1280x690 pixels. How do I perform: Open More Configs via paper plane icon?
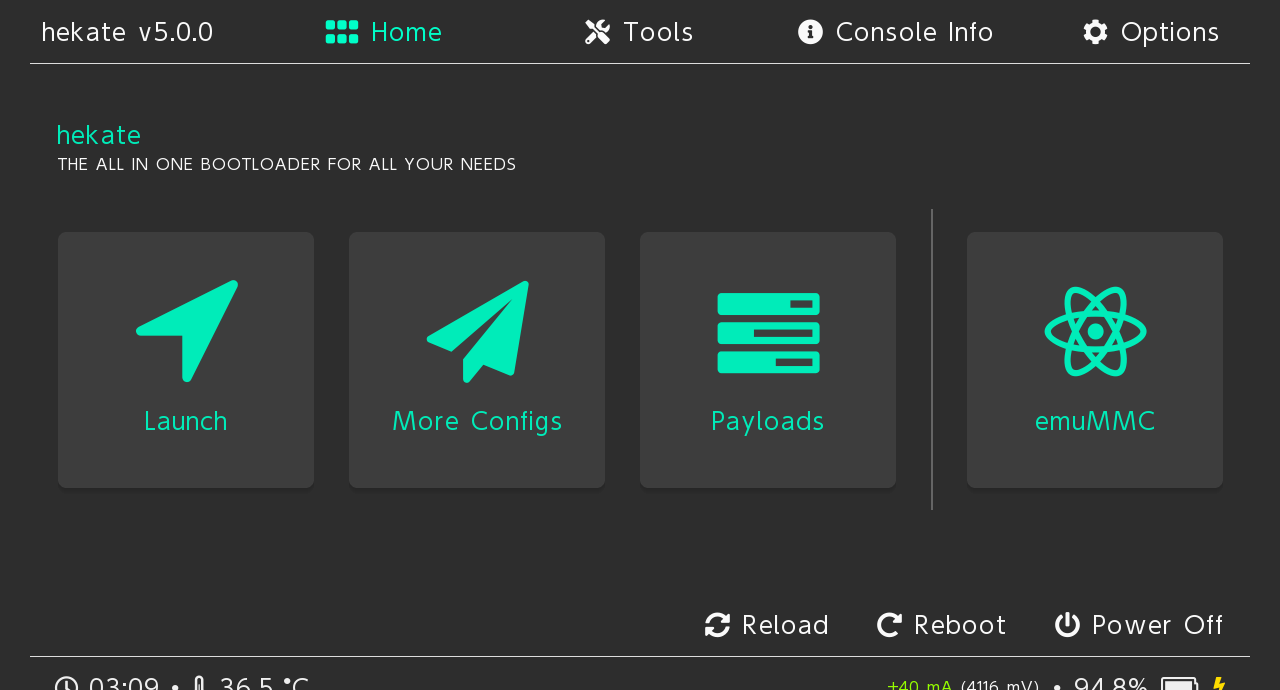coord(478,331)
